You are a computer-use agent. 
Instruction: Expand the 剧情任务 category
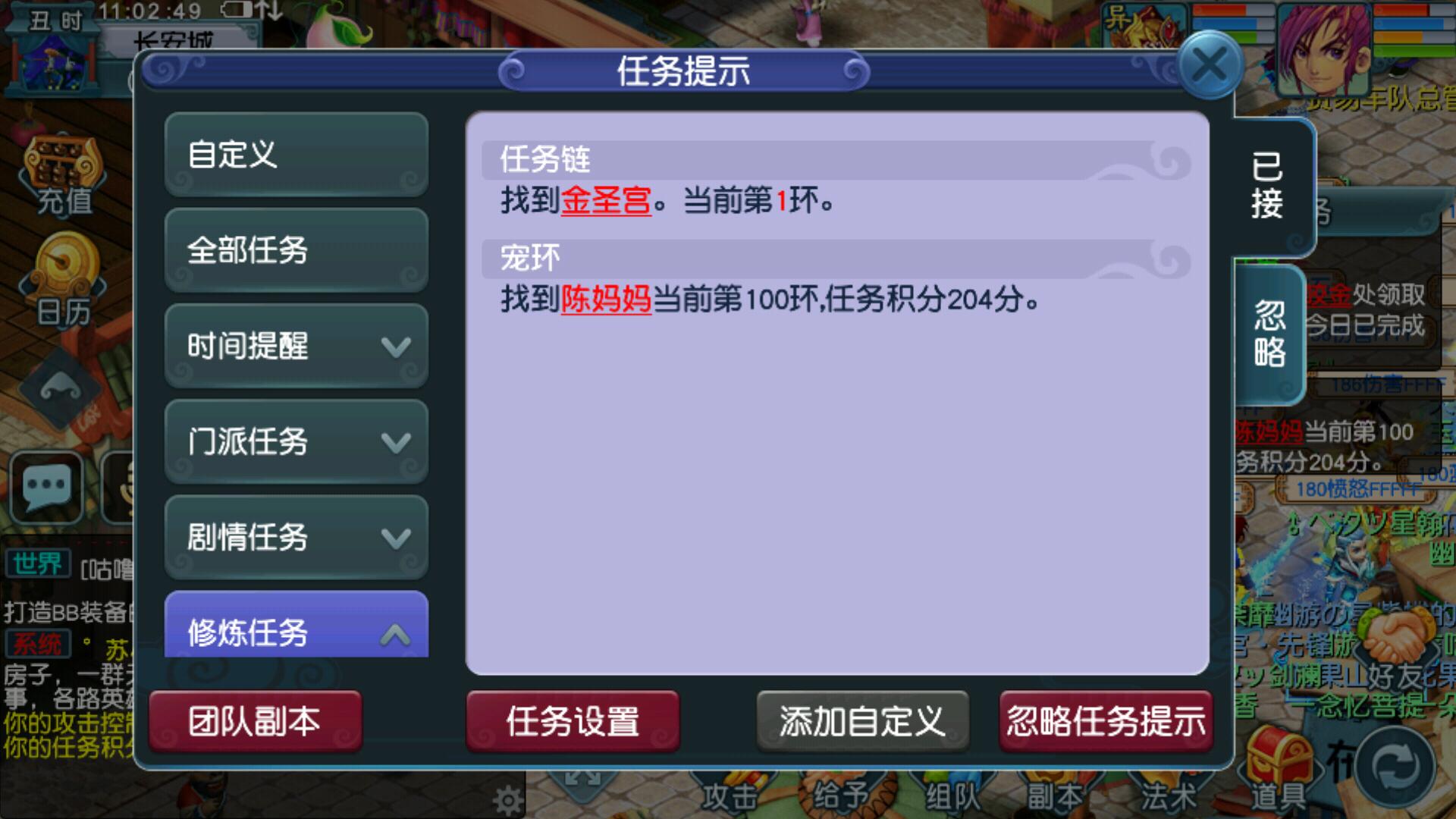297,538
